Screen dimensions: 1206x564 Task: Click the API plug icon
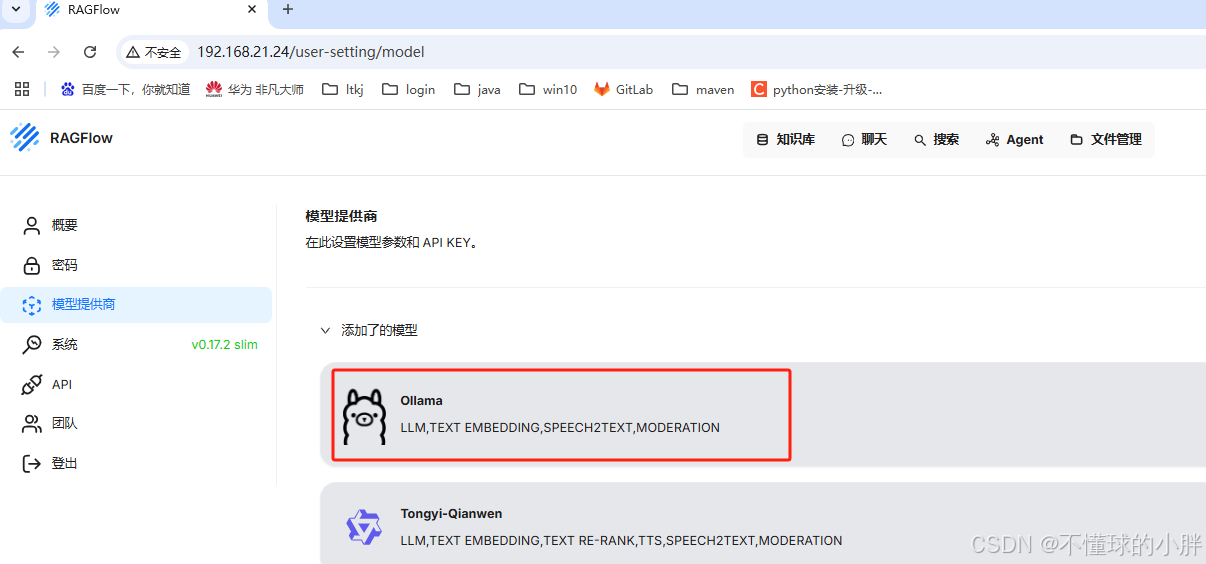(x=32, y=384)
